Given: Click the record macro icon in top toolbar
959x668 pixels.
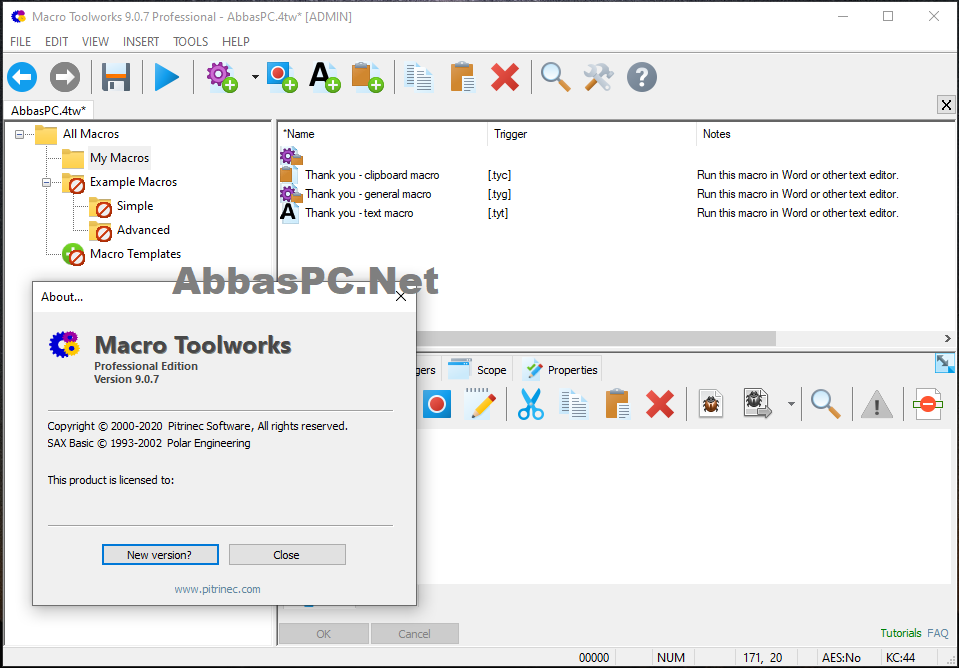Looking at the screenshot, I should click(282, 77).
